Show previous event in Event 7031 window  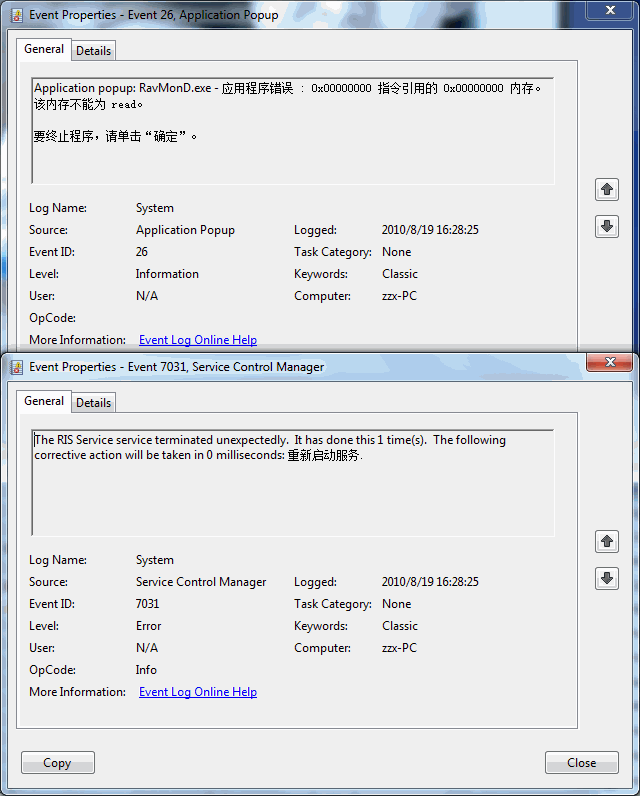point(607,541)
